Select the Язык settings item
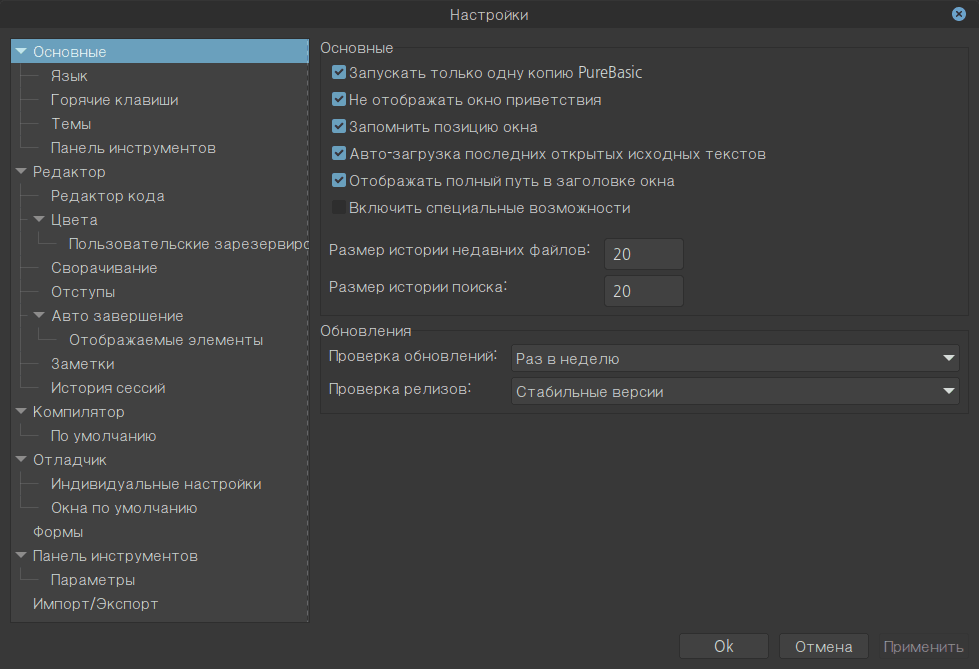The height and width of the screenshot is (669, 979). tap(69, 76)
